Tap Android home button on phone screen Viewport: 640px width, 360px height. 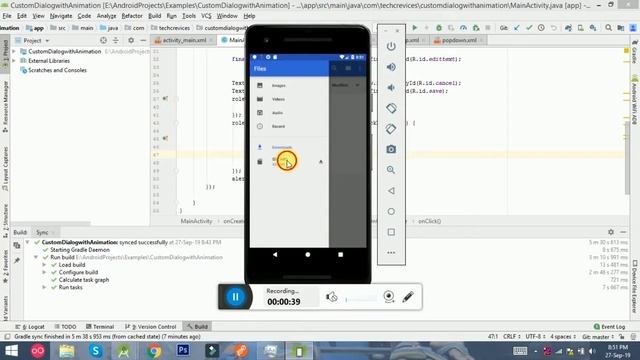308,254
